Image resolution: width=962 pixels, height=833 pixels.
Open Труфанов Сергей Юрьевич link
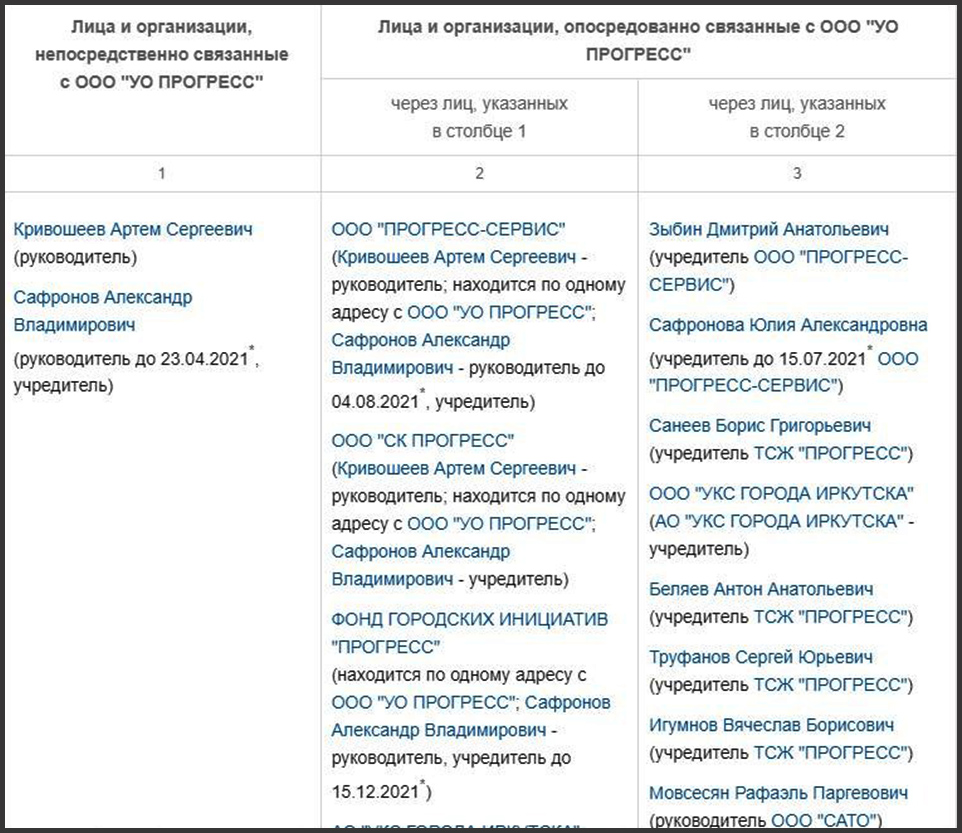coord(761,658)
